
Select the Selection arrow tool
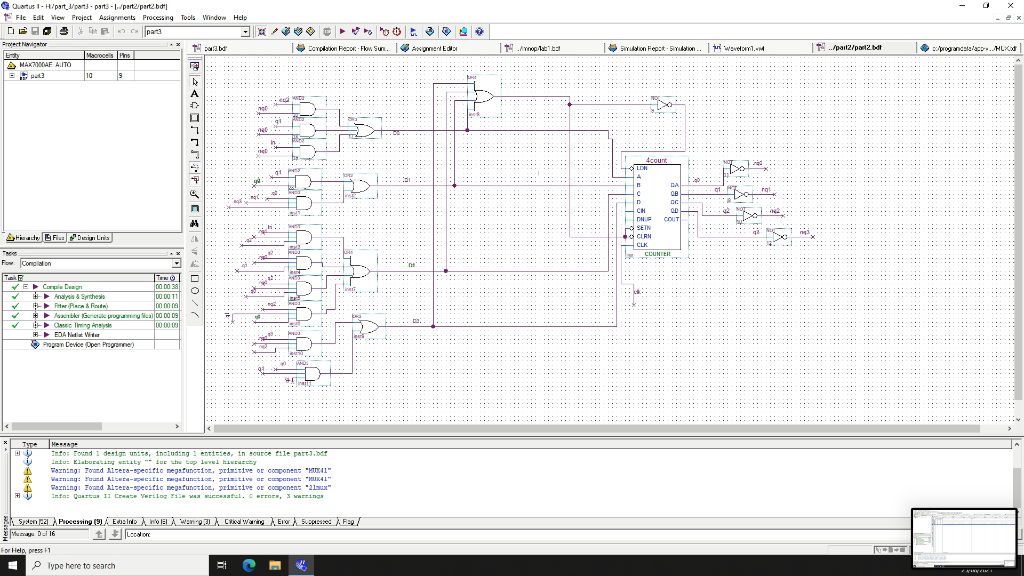click(x=195, y=82)
